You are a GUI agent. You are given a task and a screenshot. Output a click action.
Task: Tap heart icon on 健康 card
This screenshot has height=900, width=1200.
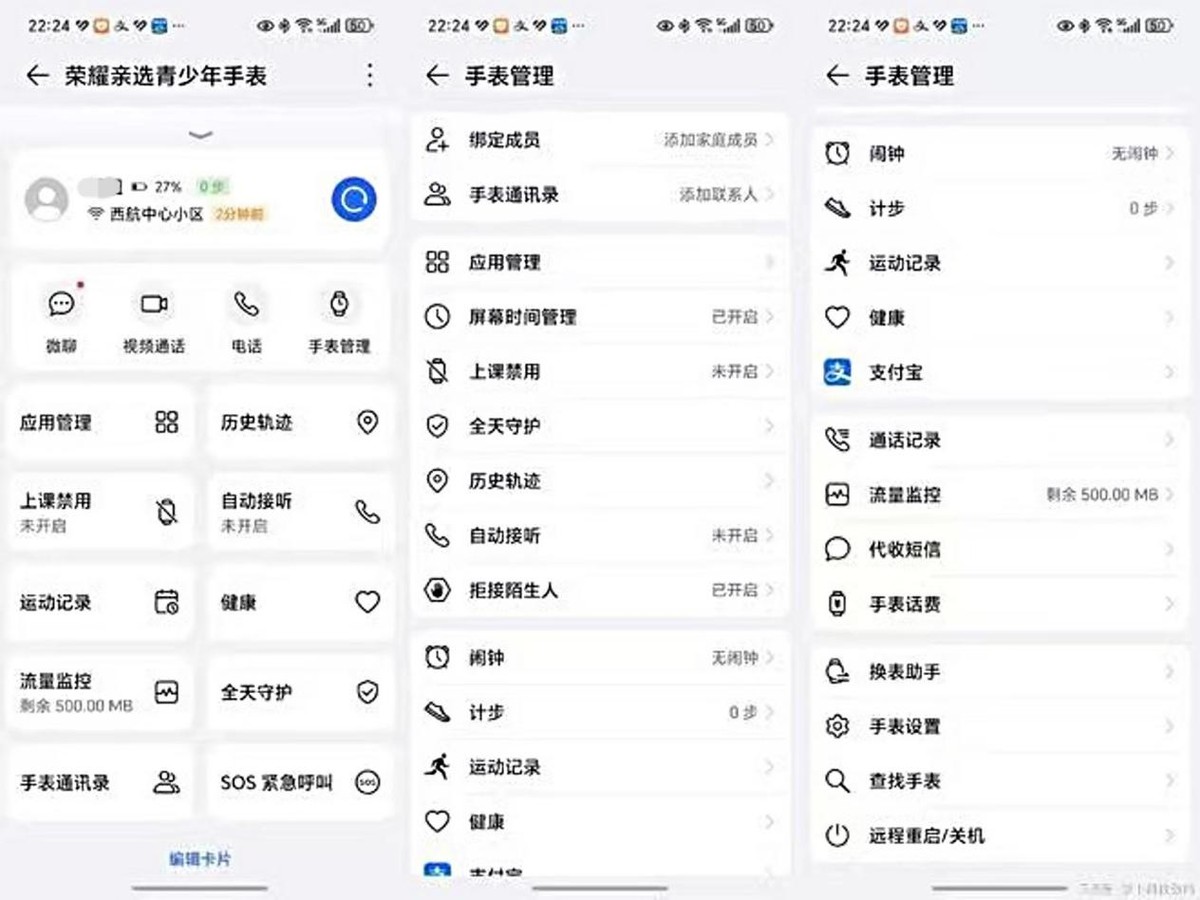pos(368,602)
